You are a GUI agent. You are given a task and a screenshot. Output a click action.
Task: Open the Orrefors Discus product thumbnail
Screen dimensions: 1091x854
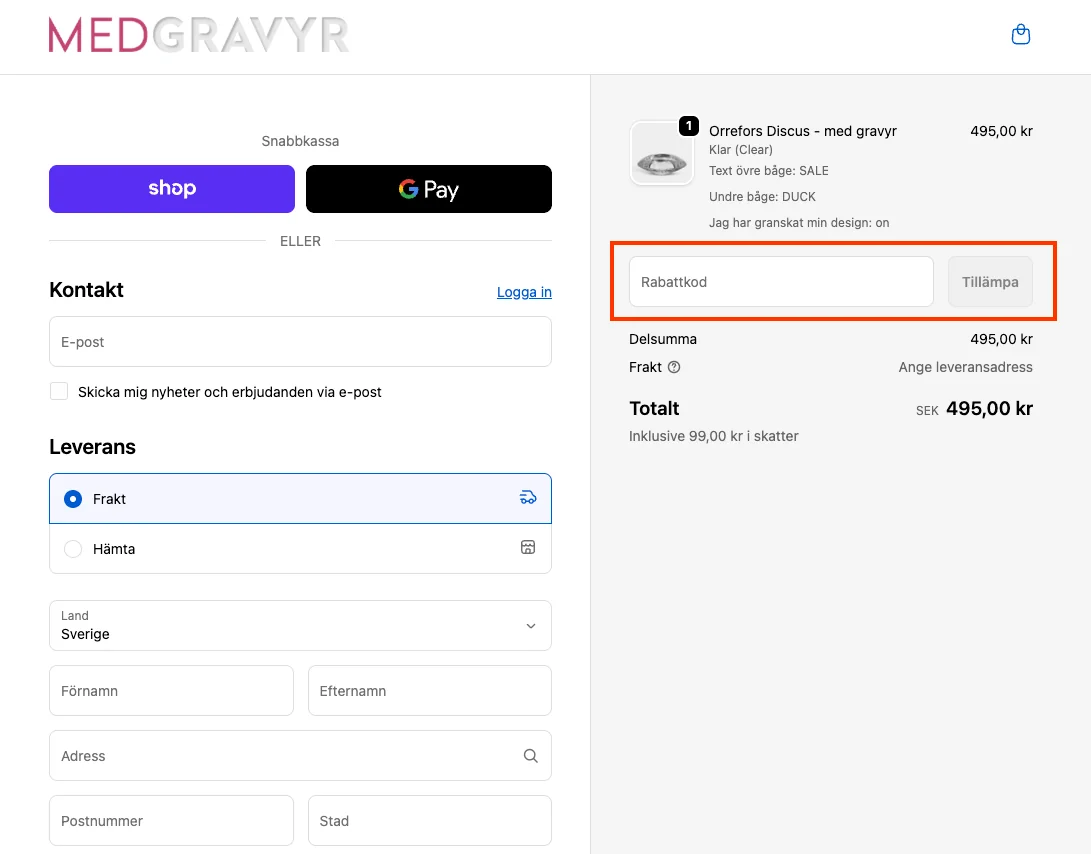pos(661,154)
